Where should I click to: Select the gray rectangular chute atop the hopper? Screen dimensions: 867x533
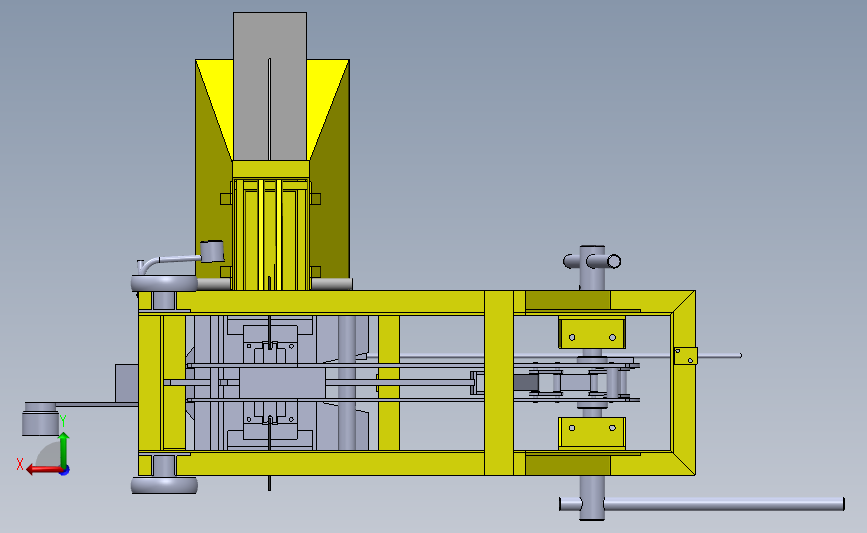[x=270, y=86]
